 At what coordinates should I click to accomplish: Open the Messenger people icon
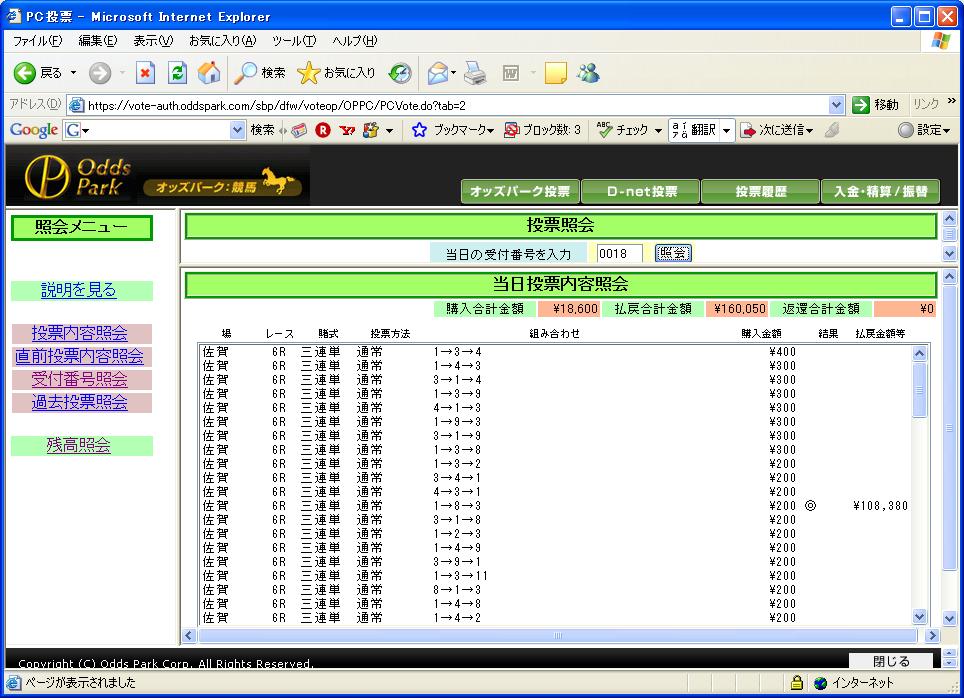pyautogui.click(x=588, y=73)
